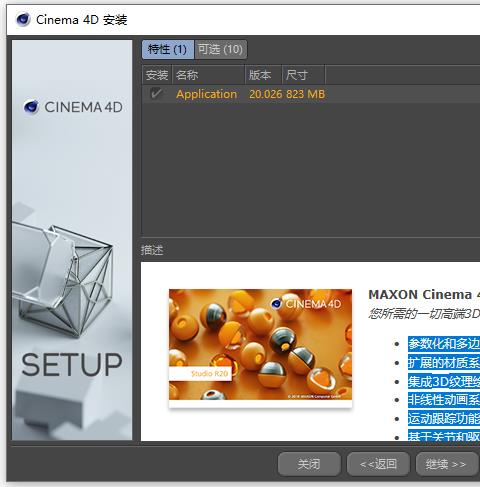The height and width of the screenshot is (487, 480).
Task: Proceed with the 继续 >> button
Action: click(x=446, y=464)
